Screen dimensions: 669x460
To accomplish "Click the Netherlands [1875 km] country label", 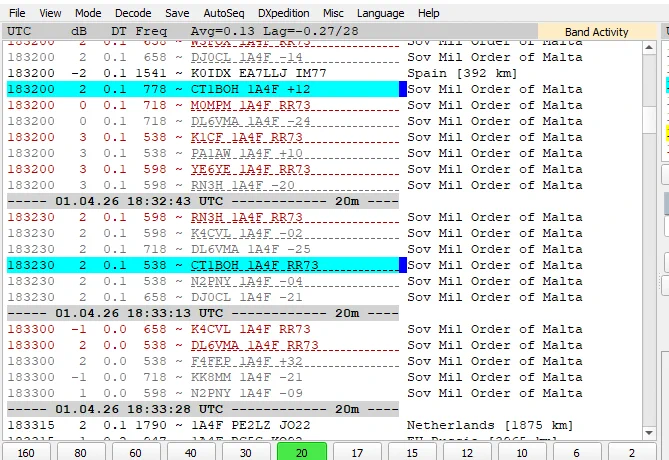I will tap(490, 425).
